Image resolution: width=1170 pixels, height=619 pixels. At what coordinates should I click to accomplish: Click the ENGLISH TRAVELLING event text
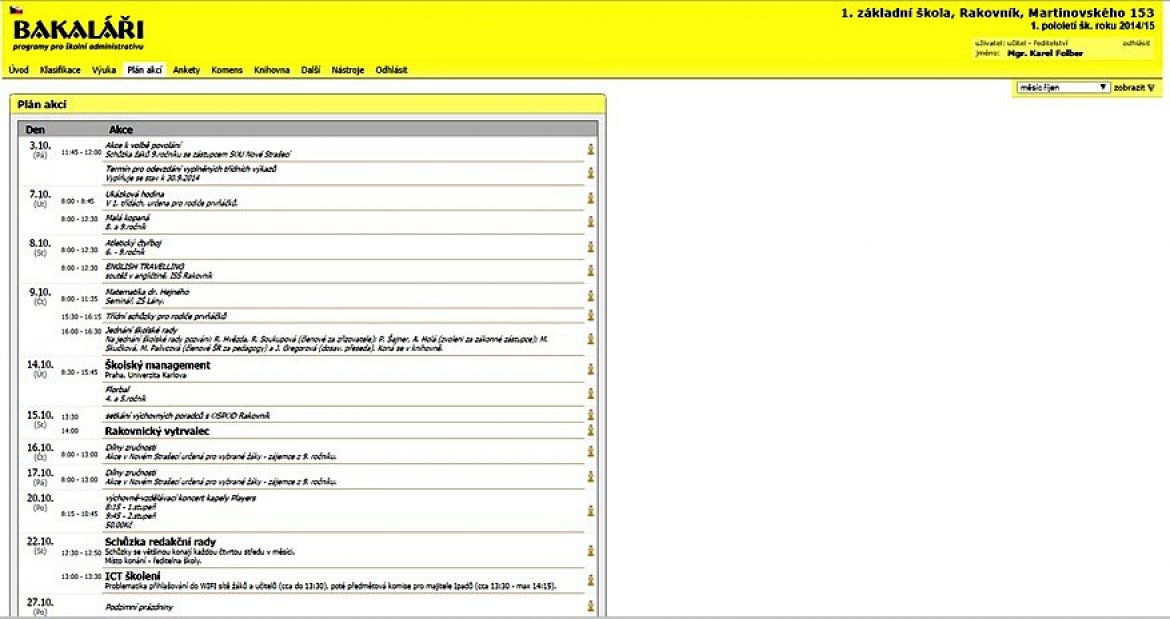point(145,266)
